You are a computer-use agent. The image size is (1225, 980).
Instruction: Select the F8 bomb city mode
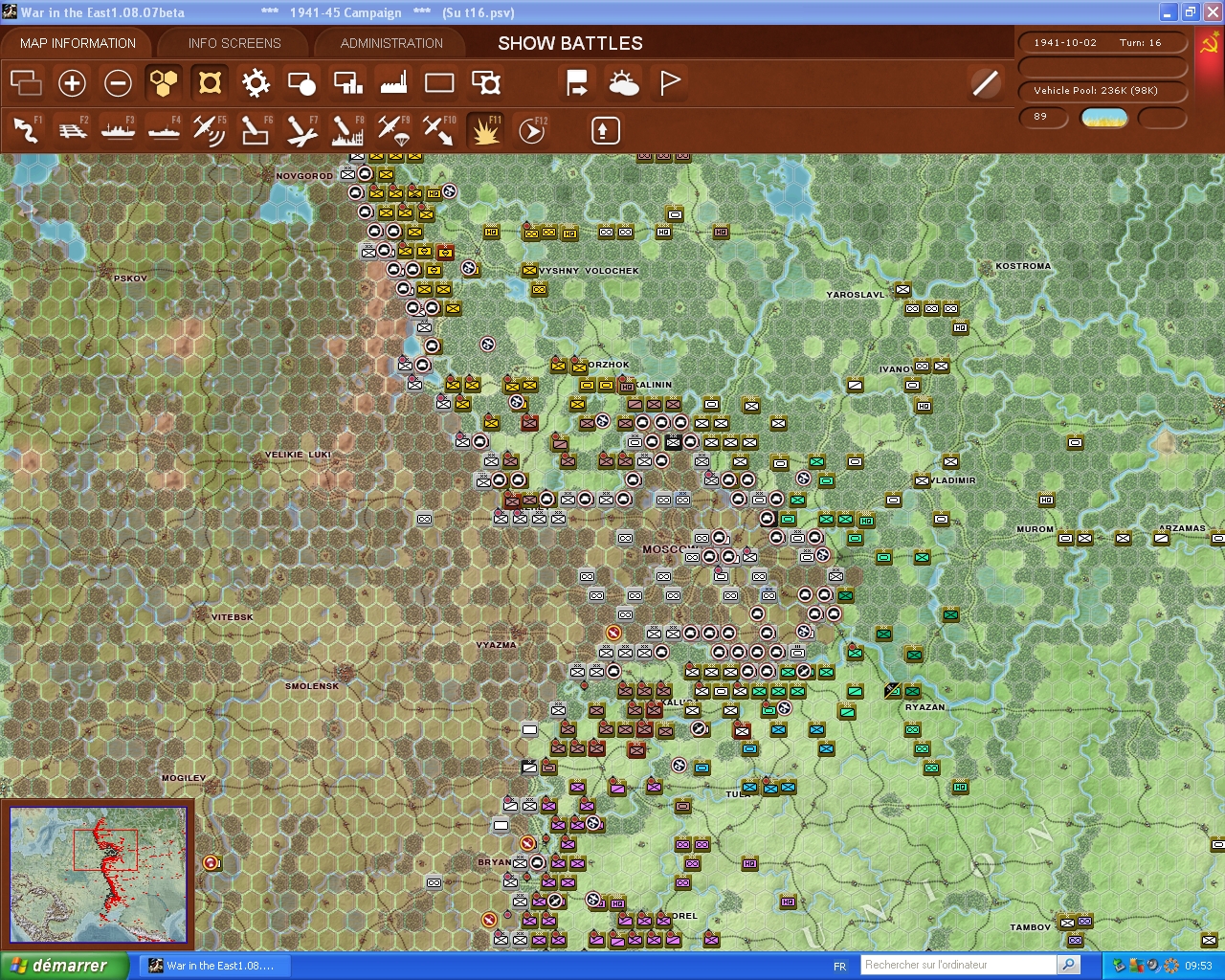(347, 130)
